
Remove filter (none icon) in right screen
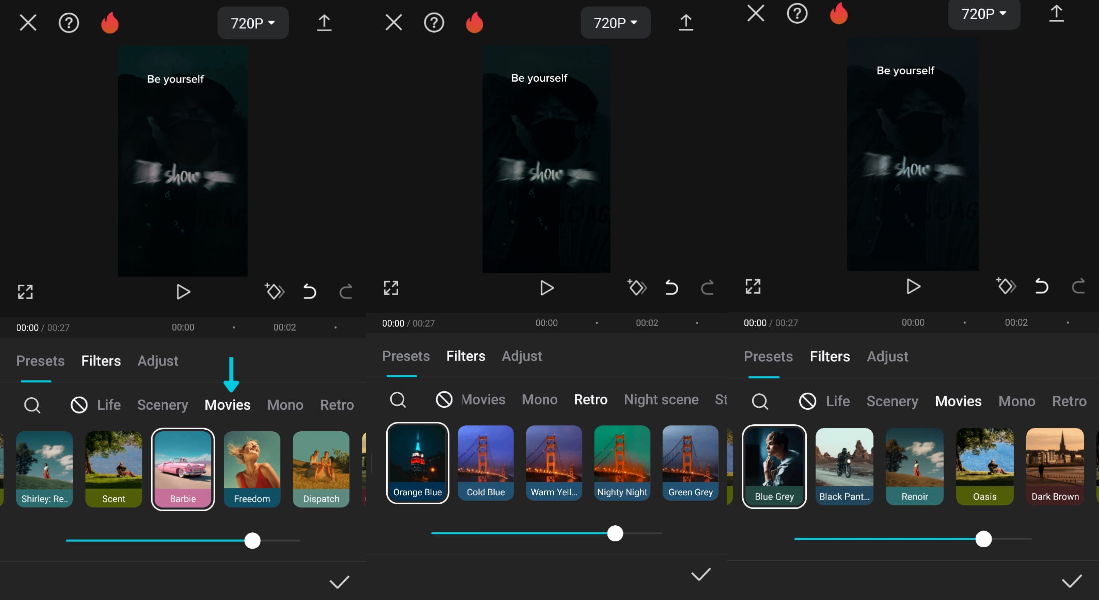[808, 401]
